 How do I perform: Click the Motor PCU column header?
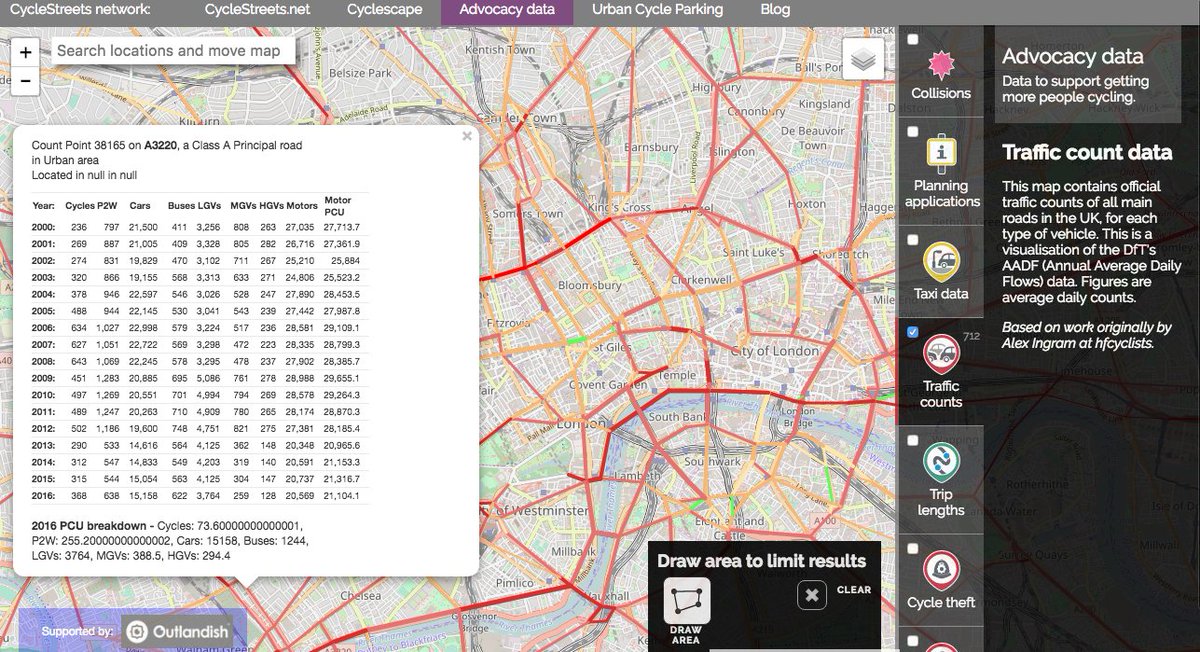(x=337, y=206)
